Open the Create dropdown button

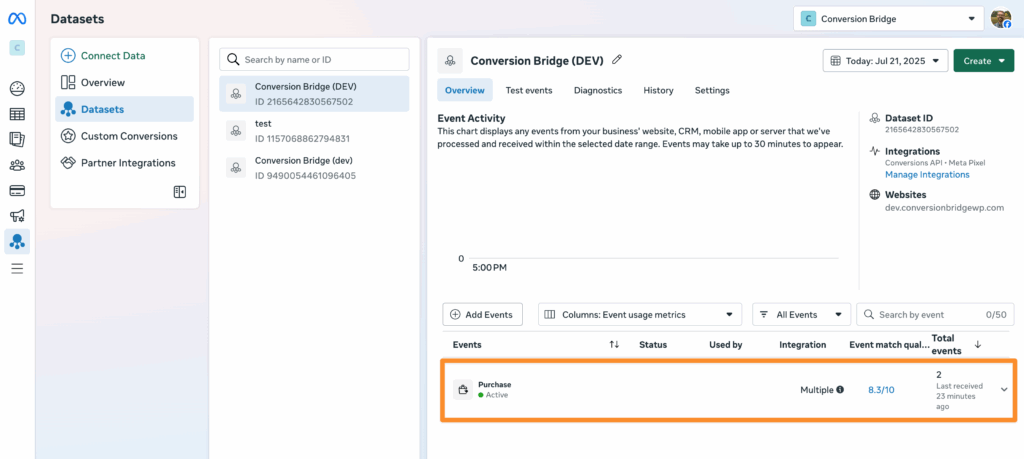[984, 61]
